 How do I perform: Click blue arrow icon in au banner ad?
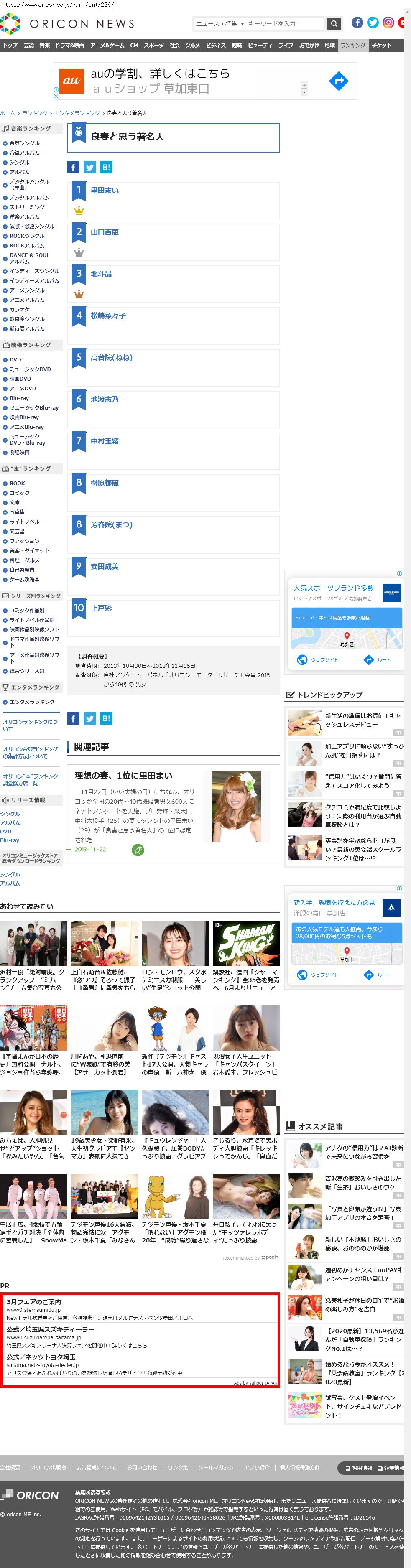click(339, 80)
